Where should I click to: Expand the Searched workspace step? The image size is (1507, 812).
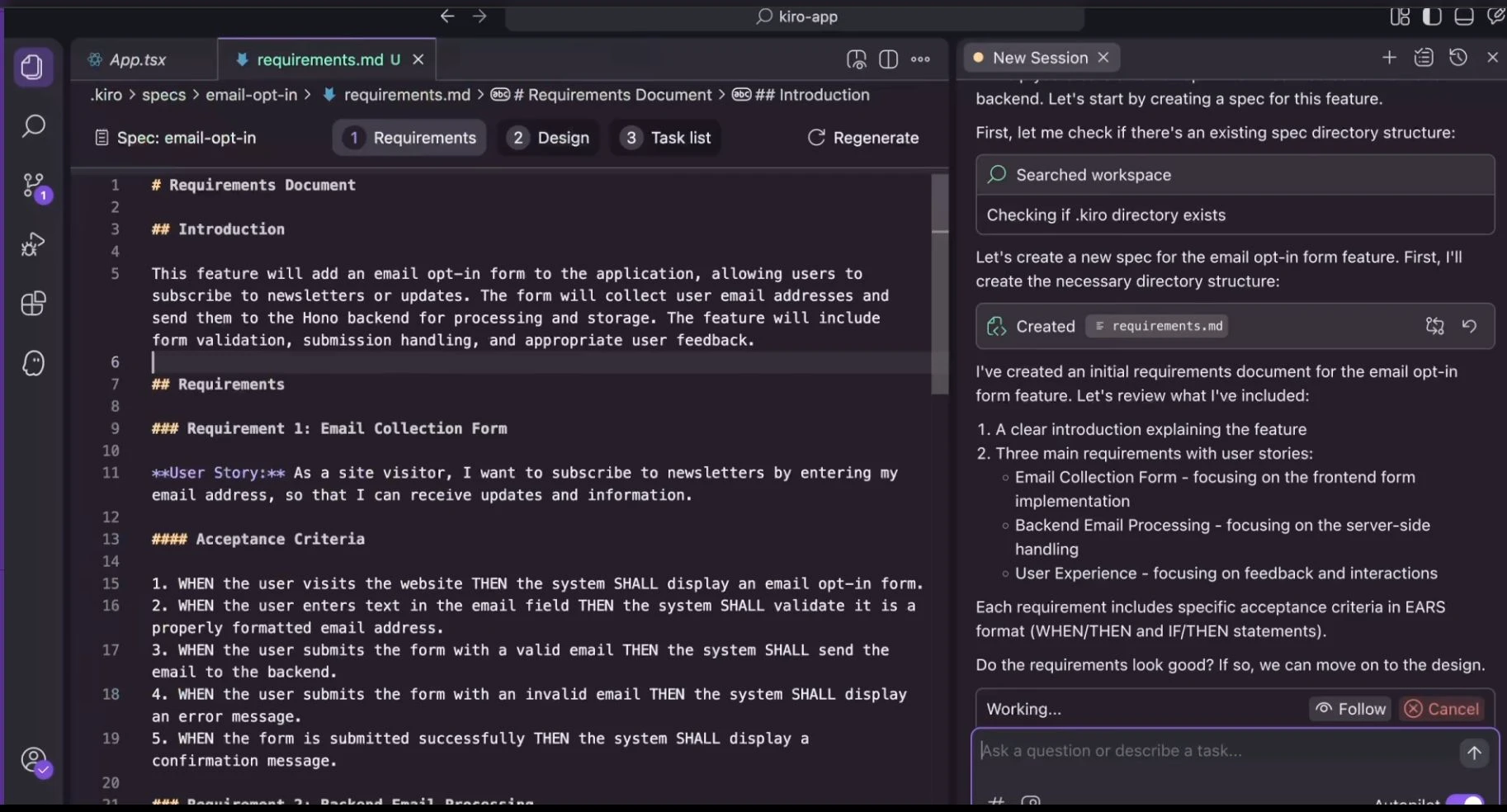tap(1235, 175)
